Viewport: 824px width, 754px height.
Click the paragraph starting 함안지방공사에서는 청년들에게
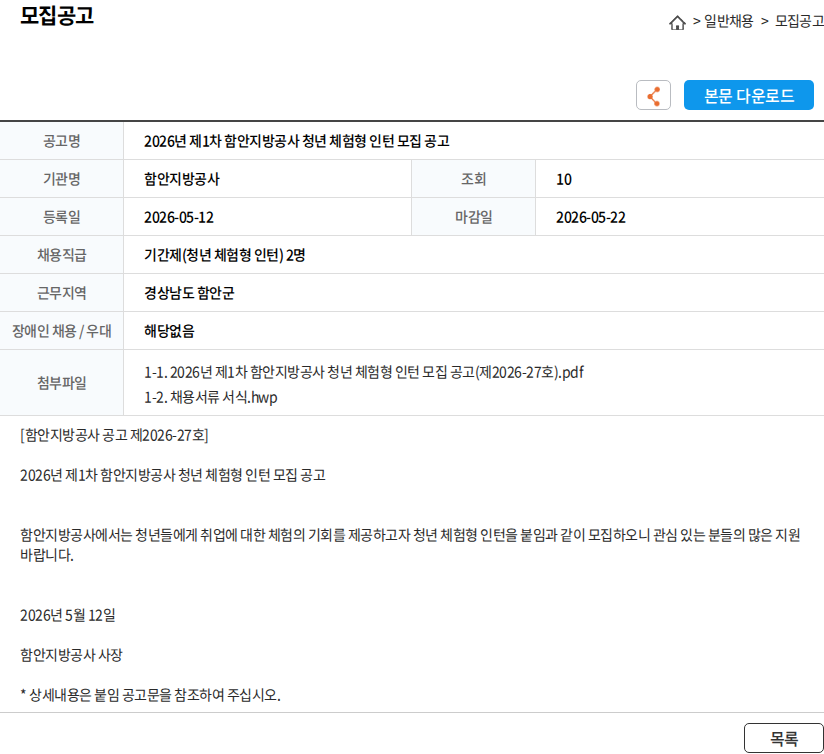410,545
